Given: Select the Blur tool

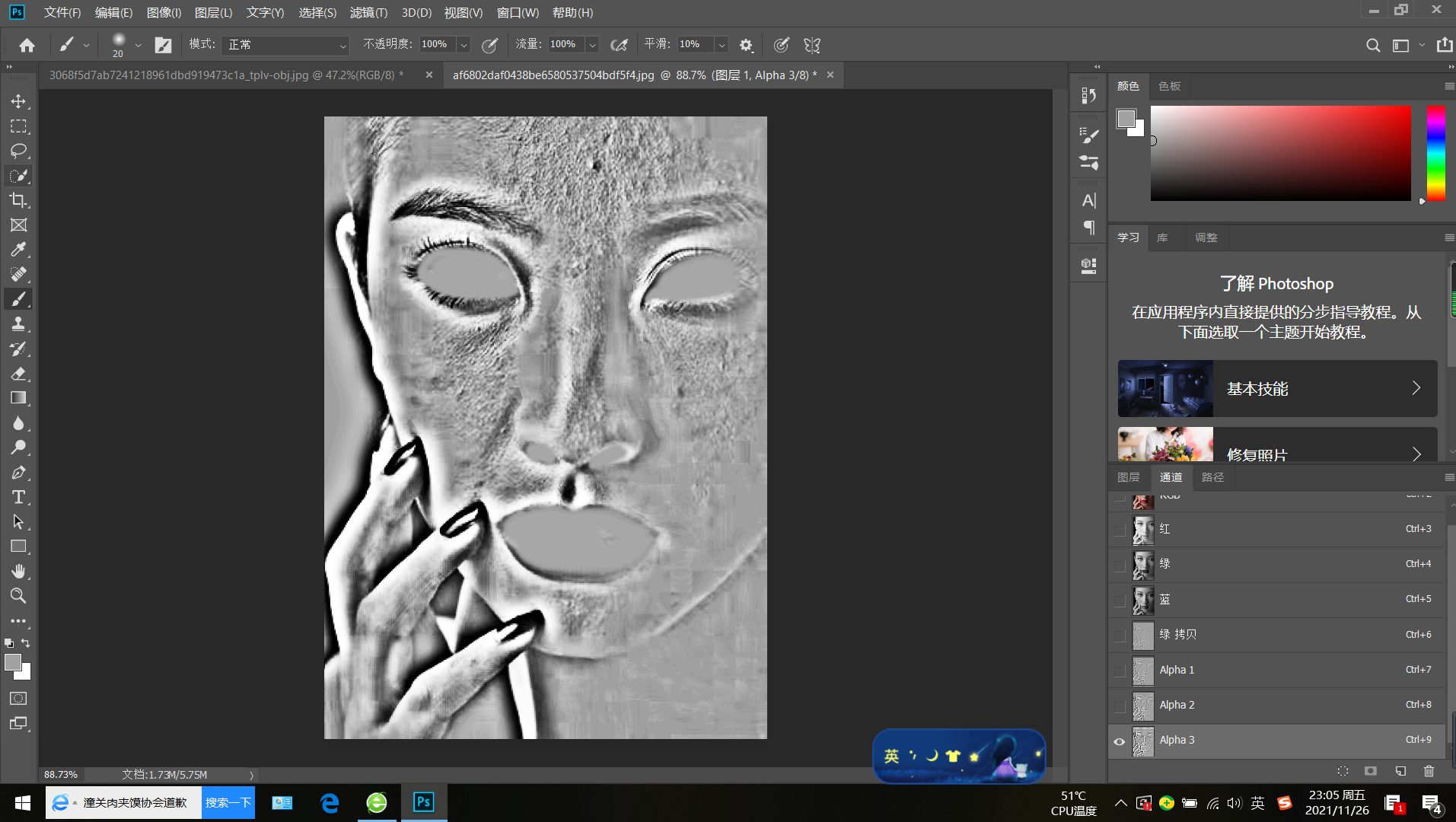Looking at the screenshot, I should pos(18,423).
